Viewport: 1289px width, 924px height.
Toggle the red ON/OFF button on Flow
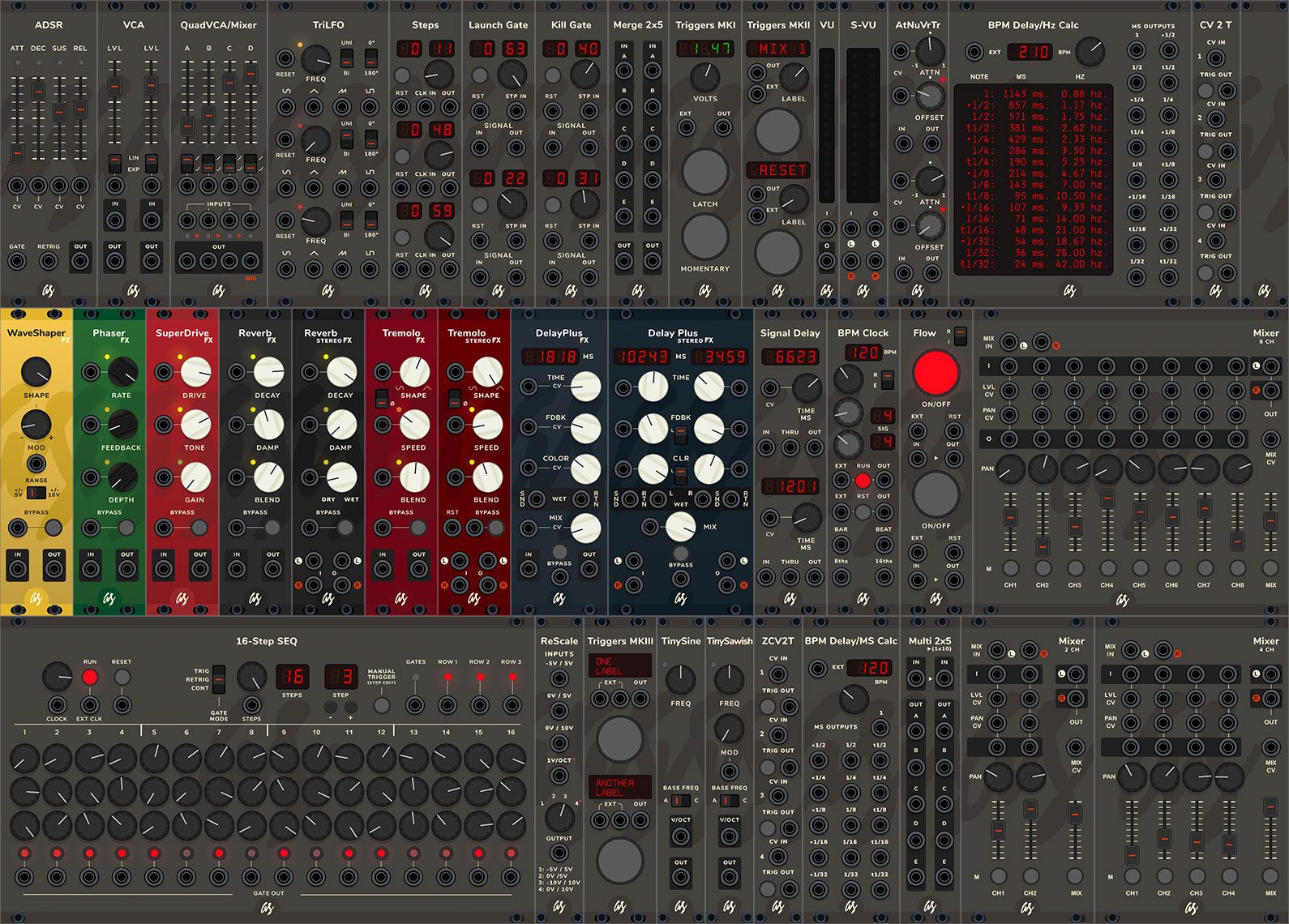pos(936,373)
